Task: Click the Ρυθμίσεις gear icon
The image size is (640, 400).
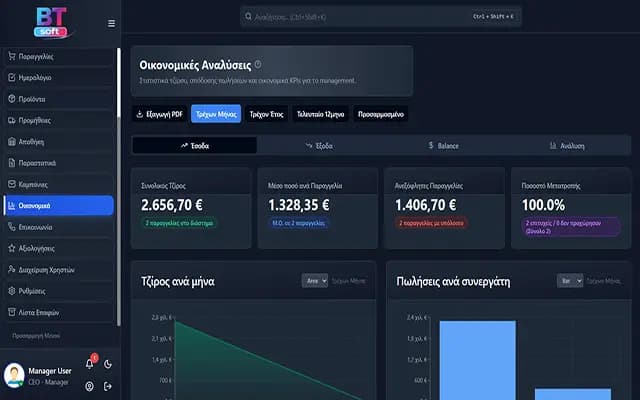Action: [x=12, y=291]
